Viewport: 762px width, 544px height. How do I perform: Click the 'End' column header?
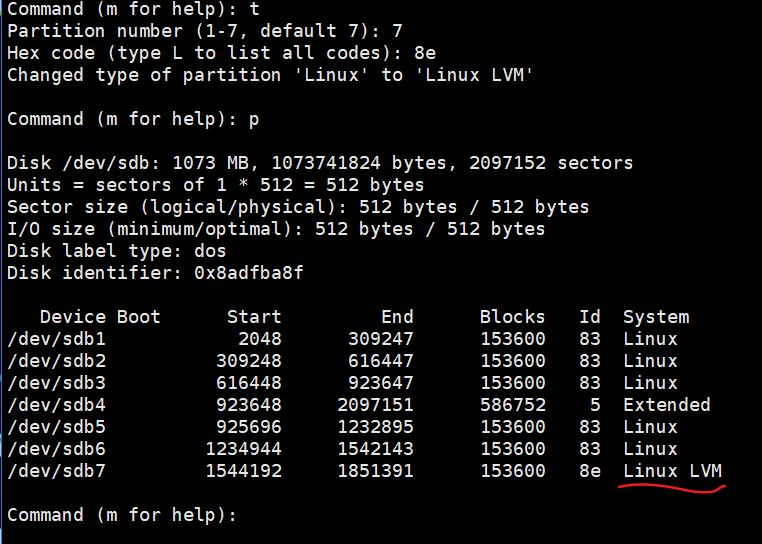click(397, 317)
